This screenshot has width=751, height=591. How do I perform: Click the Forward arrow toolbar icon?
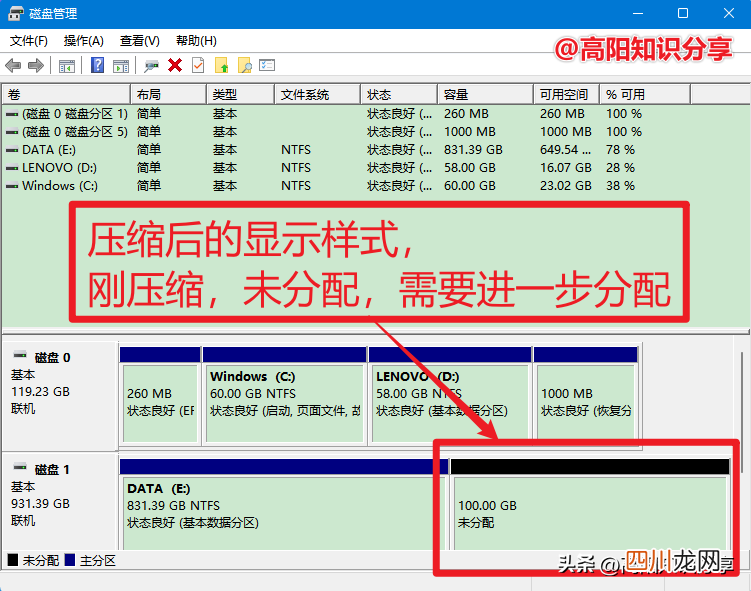(36, 65)
